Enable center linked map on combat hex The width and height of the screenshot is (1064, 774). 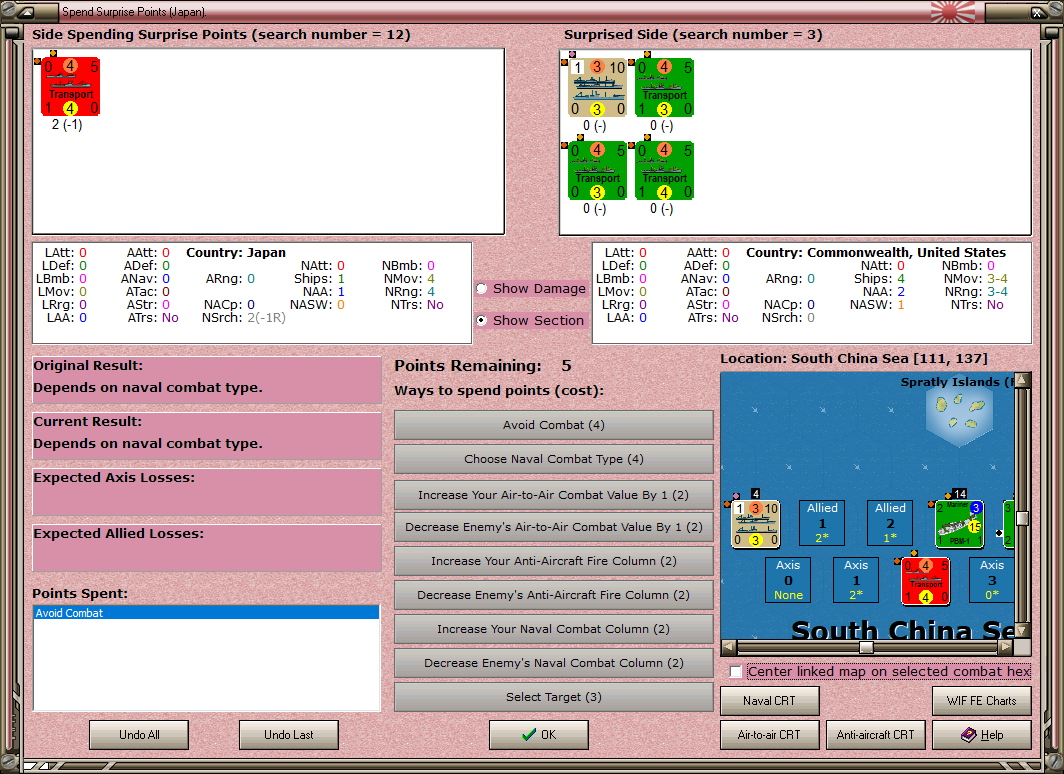(x=736, y=672)
